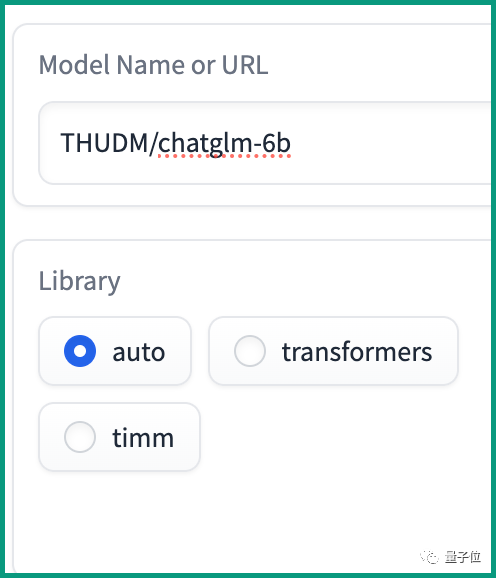Click the 量子位 watermark text
The width and height of the screenshot is (496, 578).
click(463, 557)
